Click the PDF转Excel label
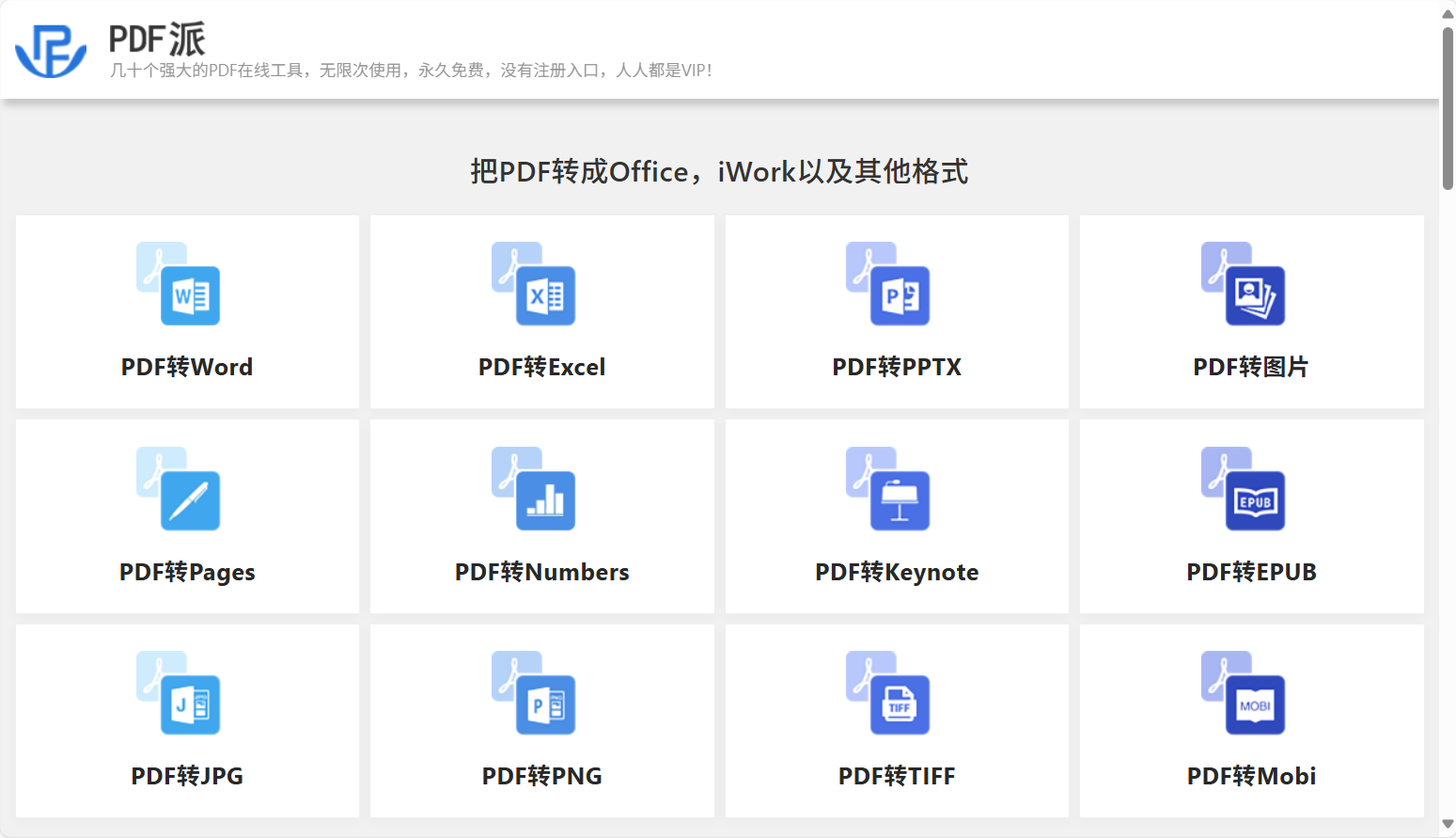Screen dimensions: 1456x838 (x=542, y=367)
